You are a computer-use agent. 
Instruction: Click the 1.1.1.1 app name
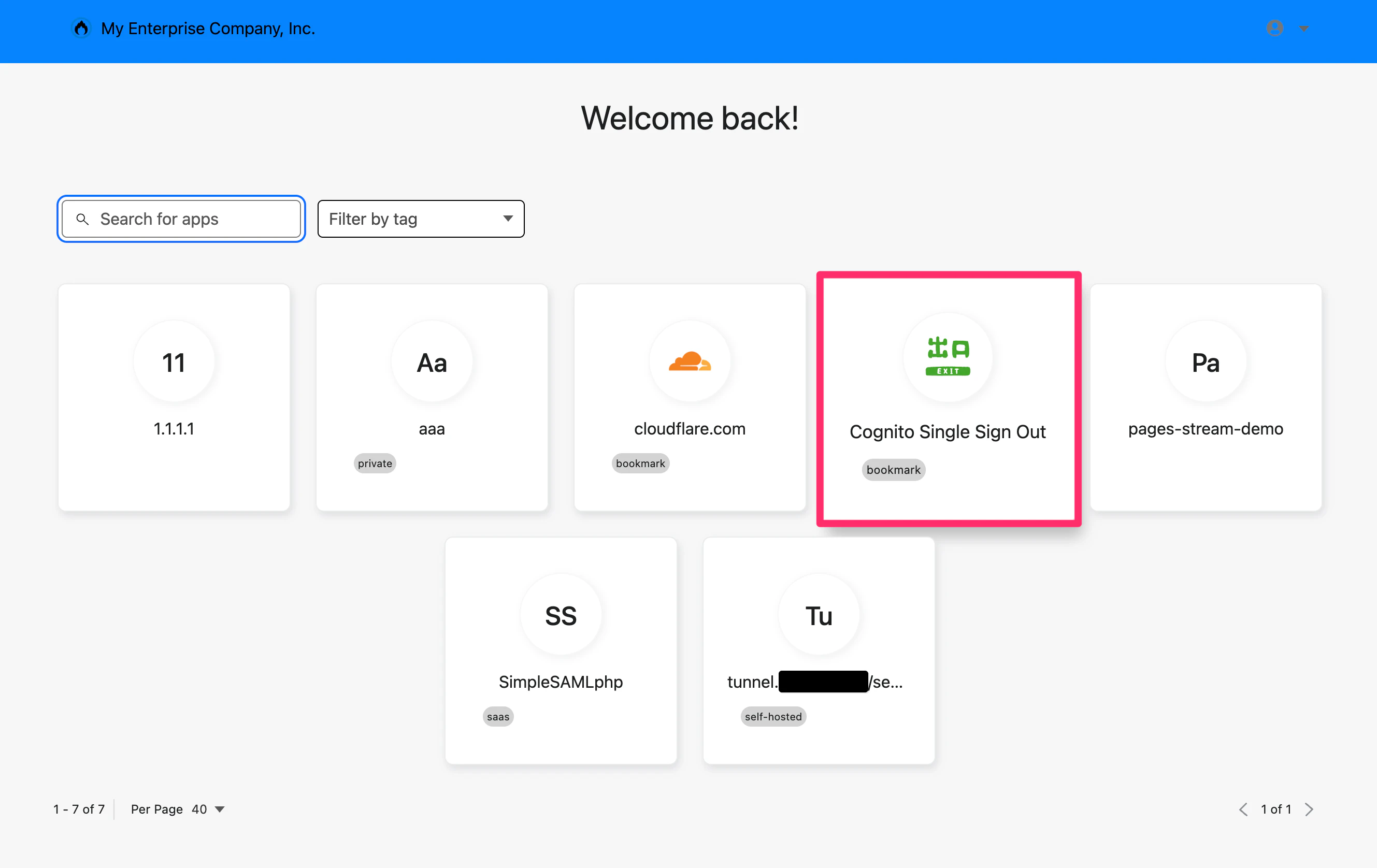click(174, 429)
